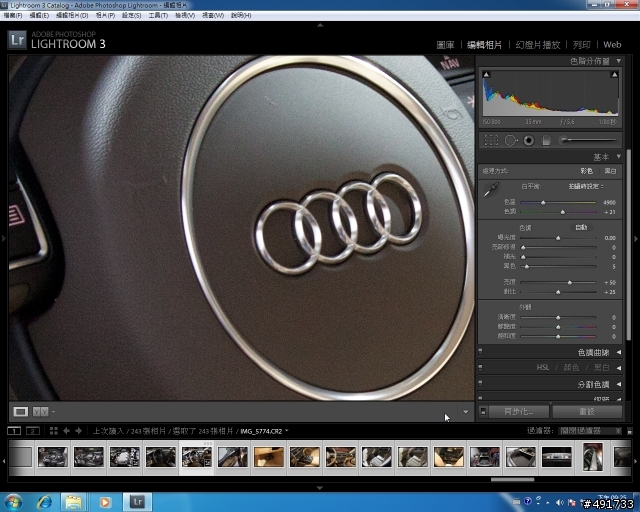
Task: Open white balance preset dropdown
Action: [x=587, y=186]
